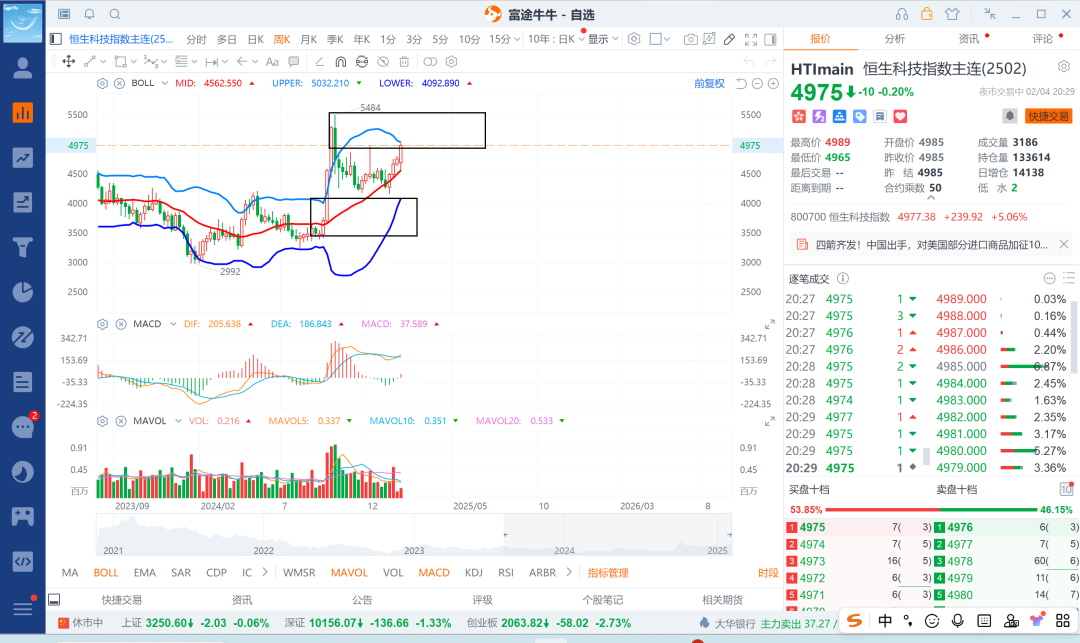This screenshot has width=1080, height=643.
Task: Open the skin/theme shirt icon
Action: (x=953, y=14)
